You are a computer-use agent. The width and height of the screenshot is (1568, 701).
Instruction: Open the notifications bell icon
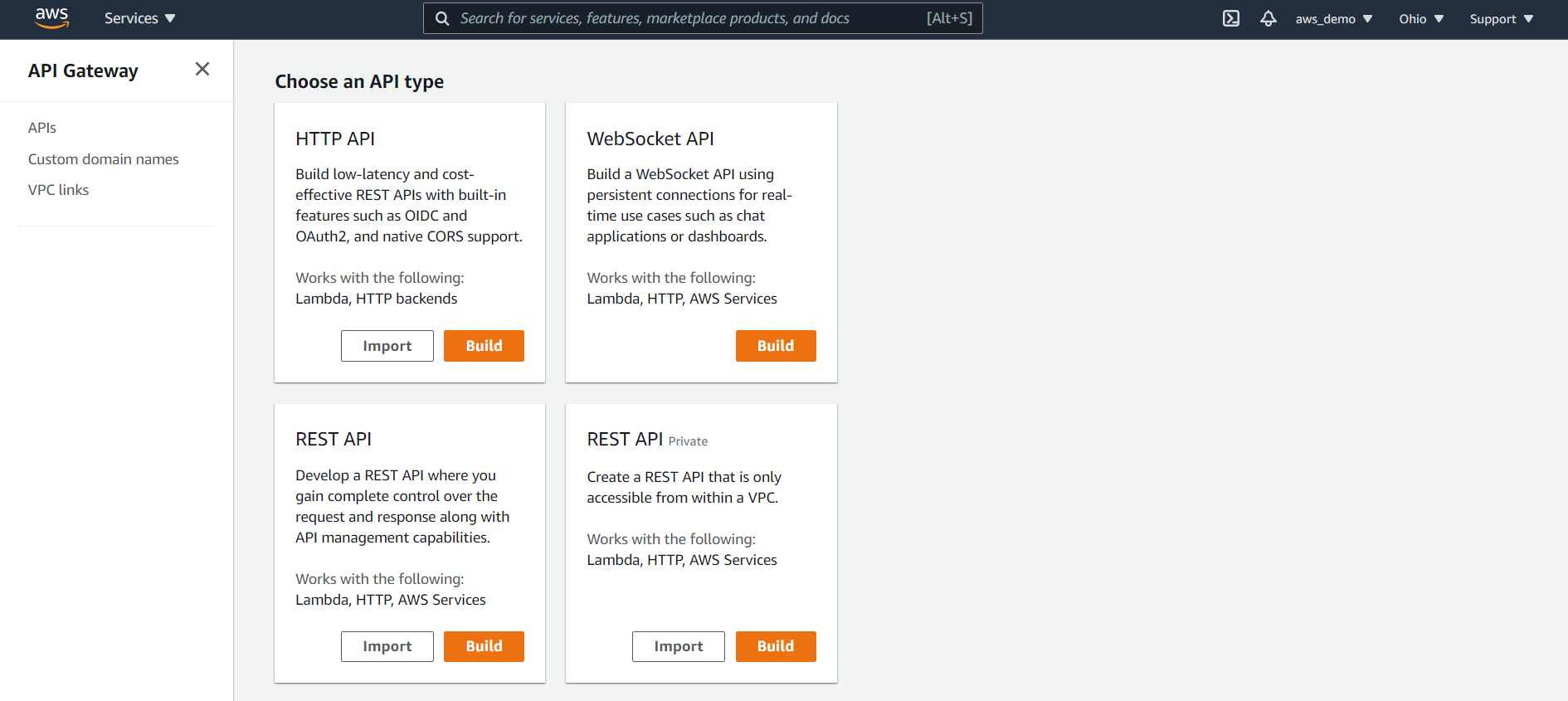tap(1269, 18)
